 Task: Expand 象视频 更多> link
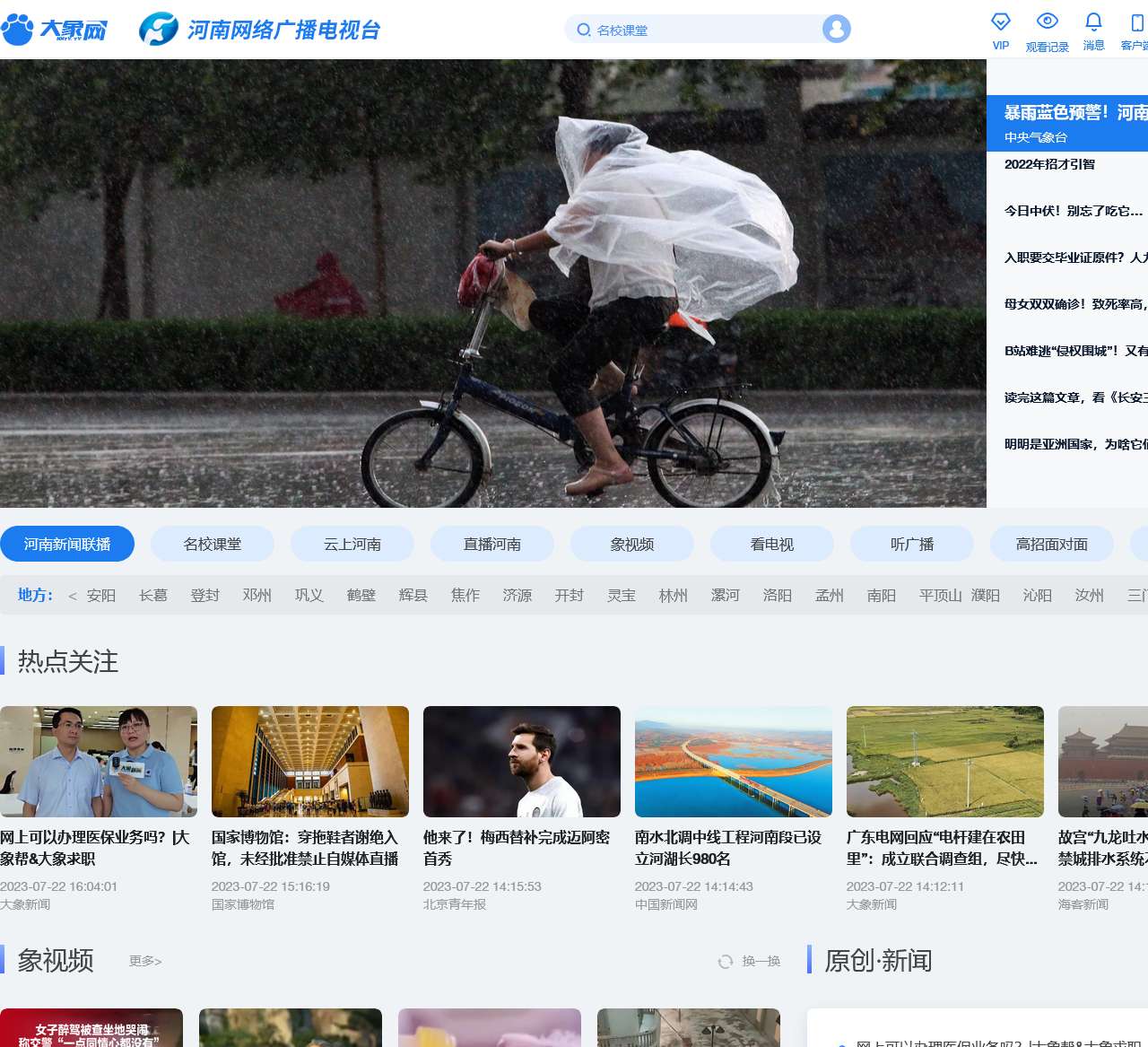tap(145, 961)
